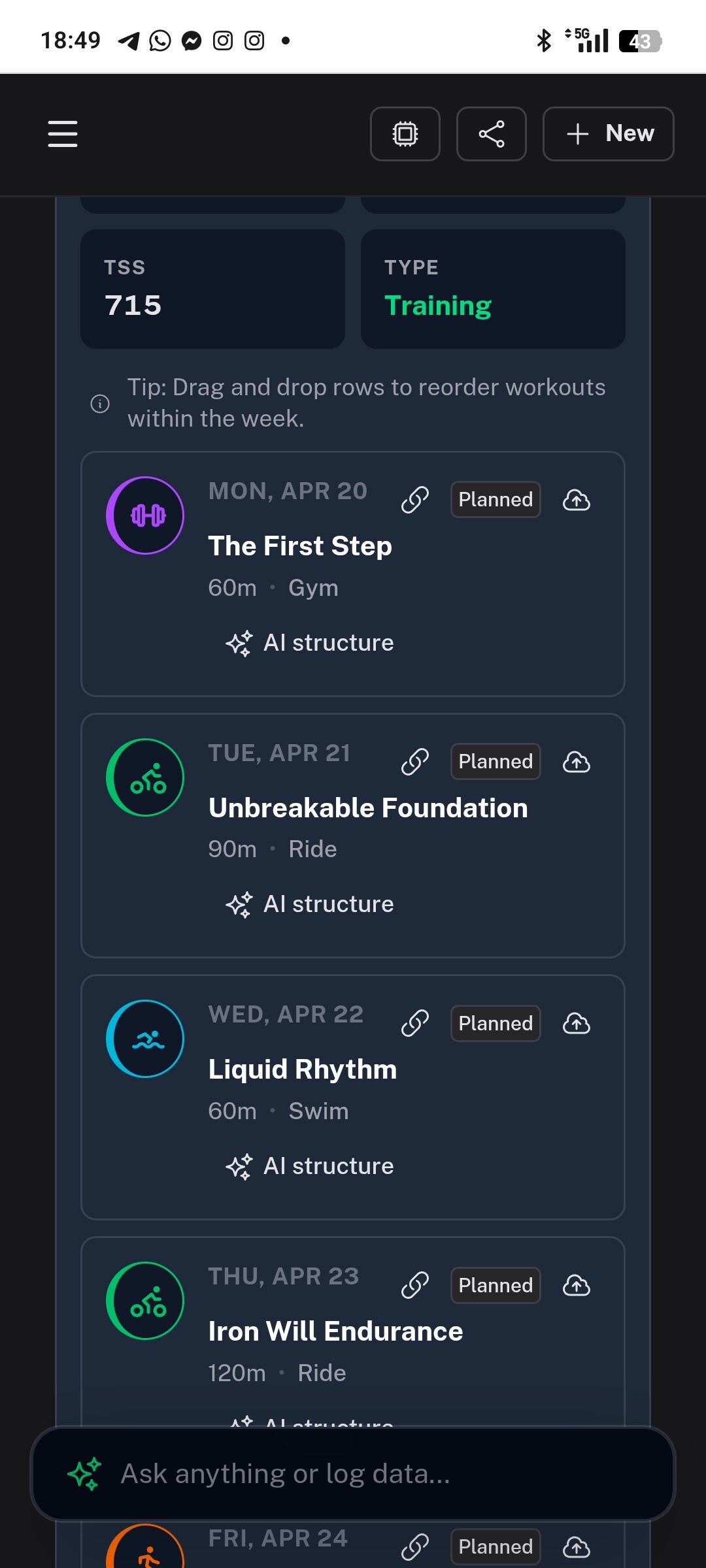This screenshot has height=1568, width=706.
Task: Toggle Planned status for The First Step
Action: [x=496, y=500]
